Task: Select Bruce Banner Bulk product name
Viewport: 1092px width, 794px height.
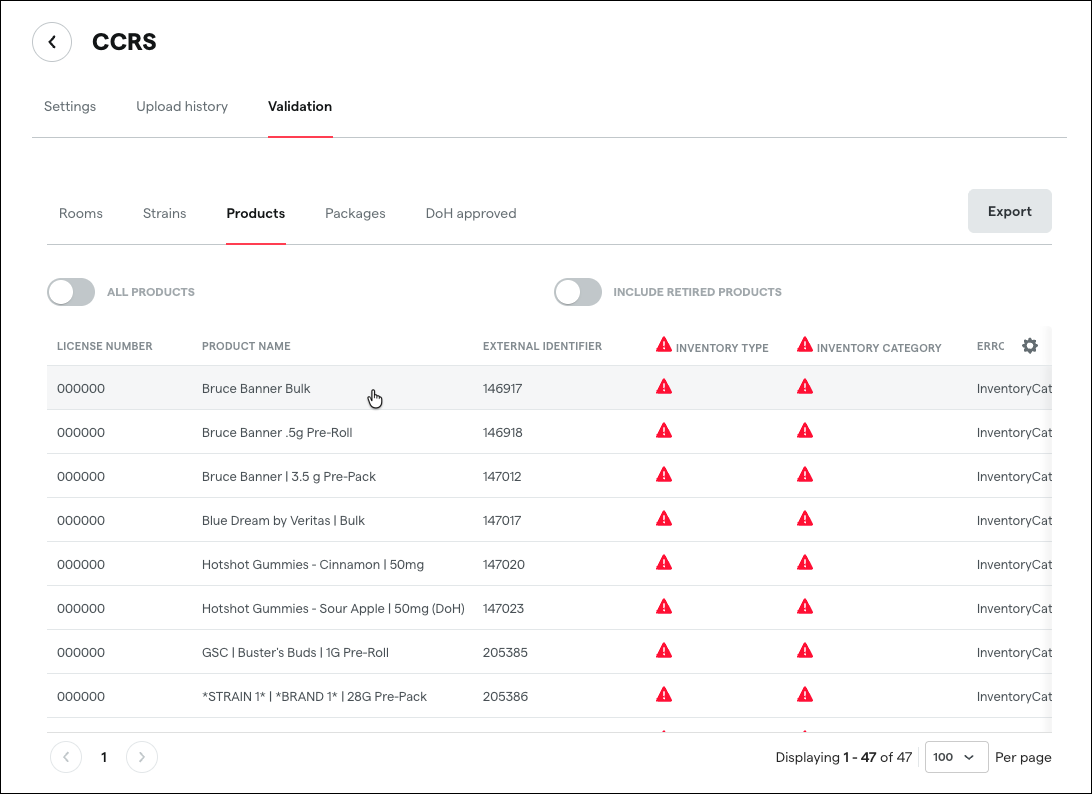Action: pos(256,389)
